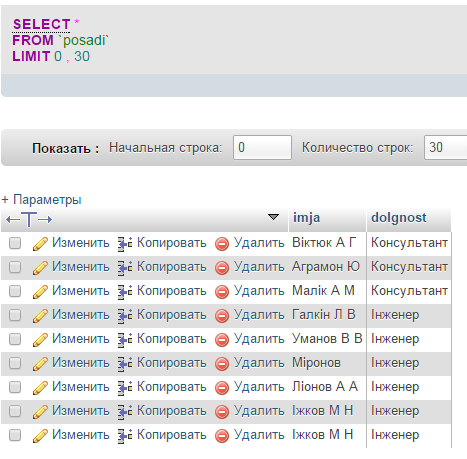Image resolution: width=467 pixels, height=459 pixels.
Task: Click the SELECT keyword in the query
Action: click(x=41, y=24)
